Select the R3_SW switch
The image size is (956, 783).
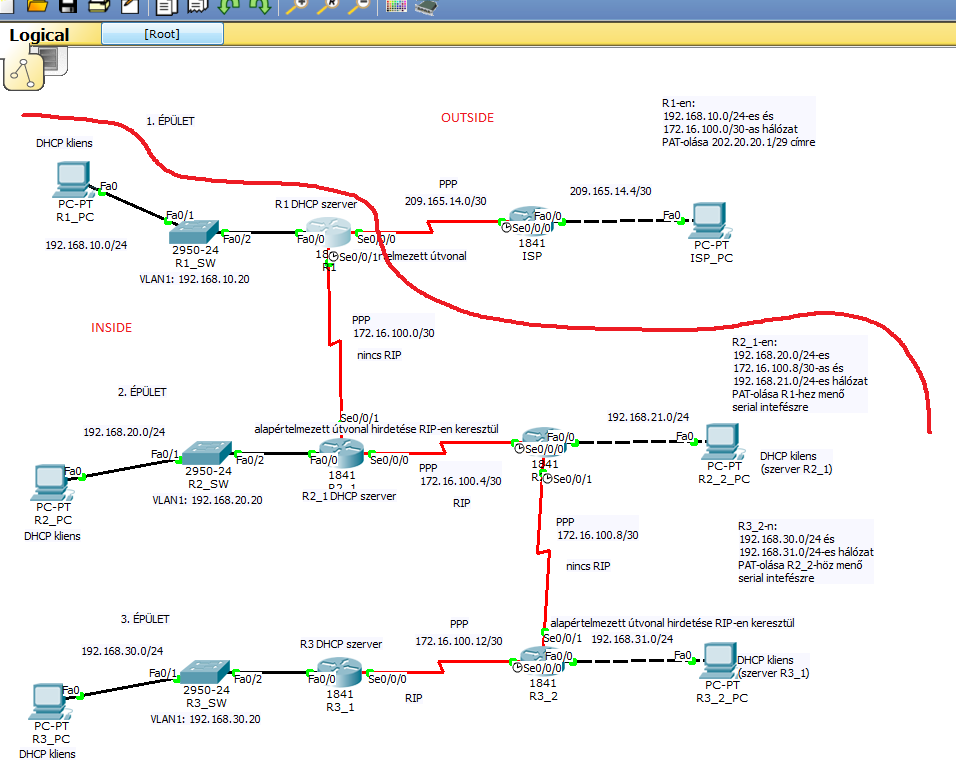coord(205,672)
